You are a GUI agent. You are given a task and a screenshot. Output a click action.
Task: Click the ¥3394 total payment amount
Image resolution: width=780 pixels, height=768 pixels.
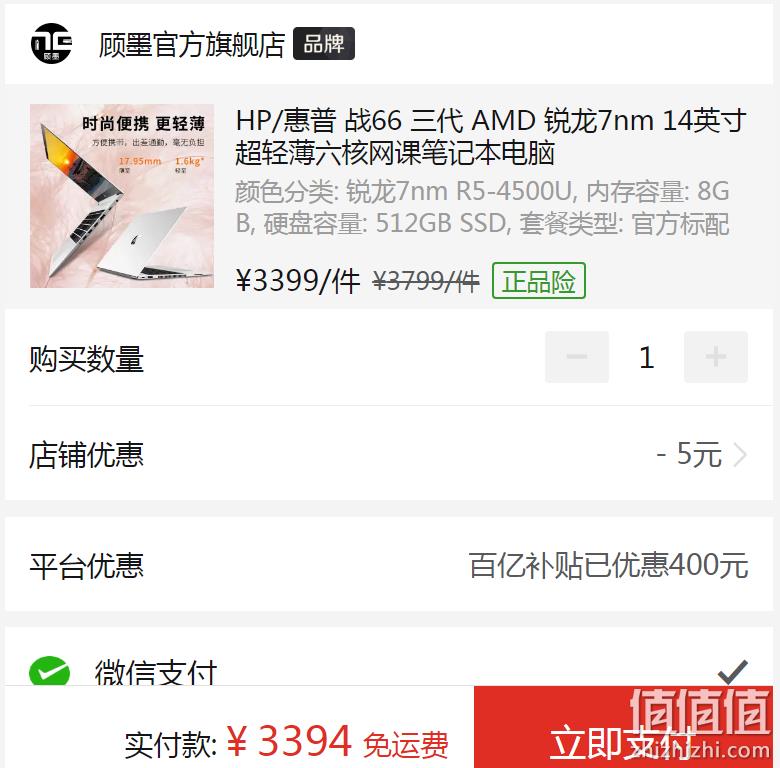tap(289, 741)
